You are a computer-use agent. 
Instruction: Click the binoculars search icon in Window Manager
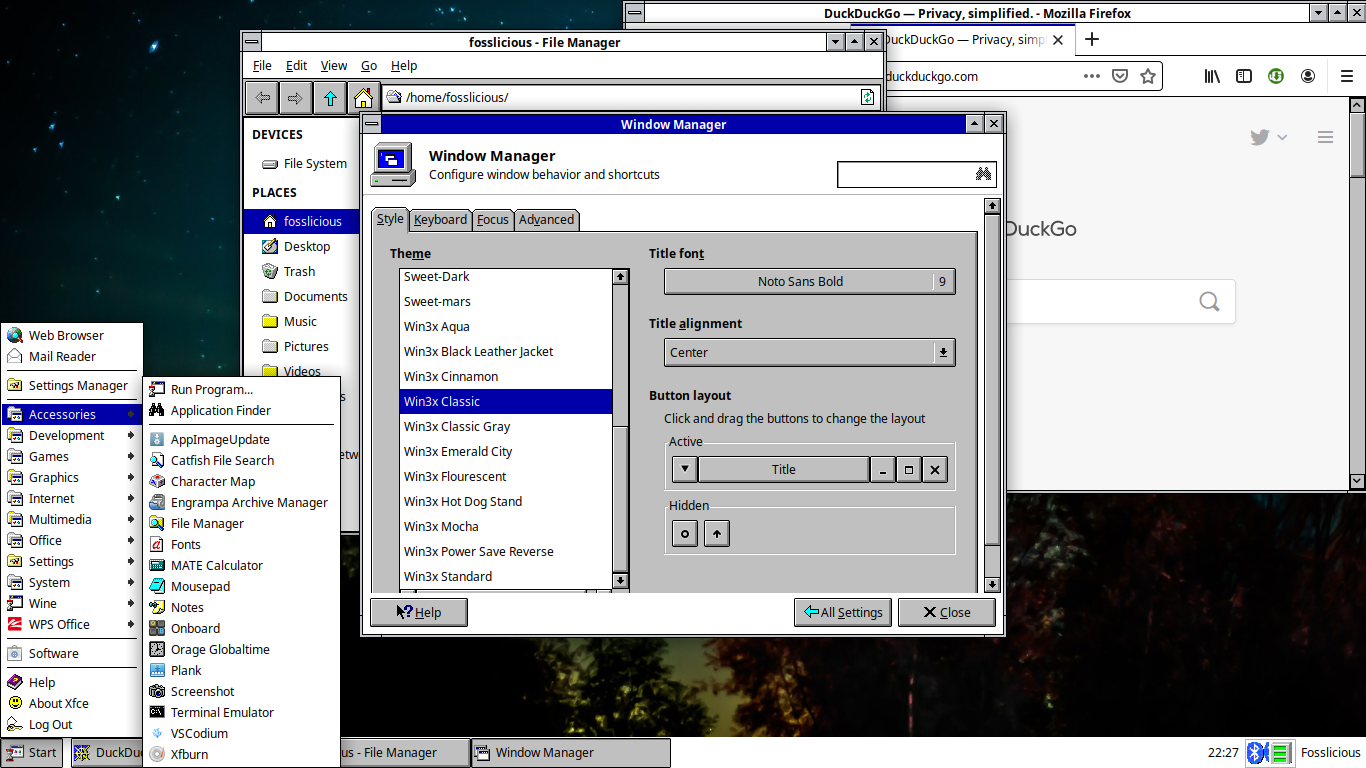982,174
